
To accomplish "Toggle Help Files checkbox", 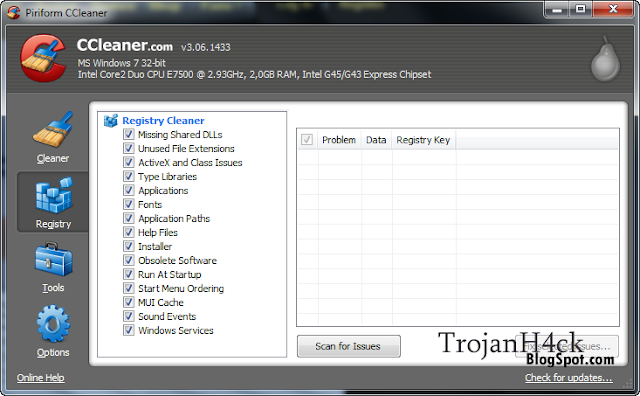I will 129,232.
